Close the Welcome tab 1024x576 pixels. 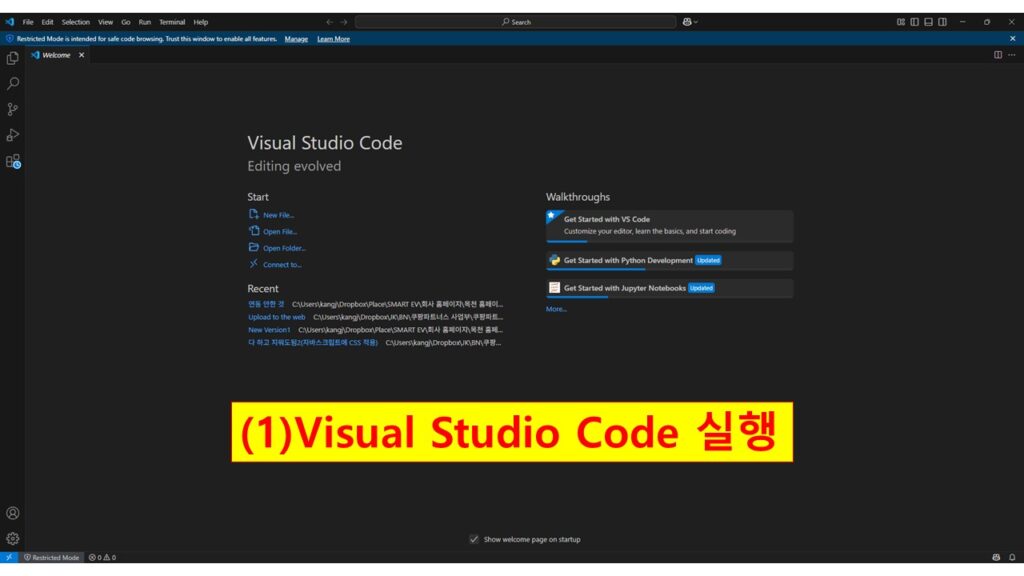[x=82, y=56]
